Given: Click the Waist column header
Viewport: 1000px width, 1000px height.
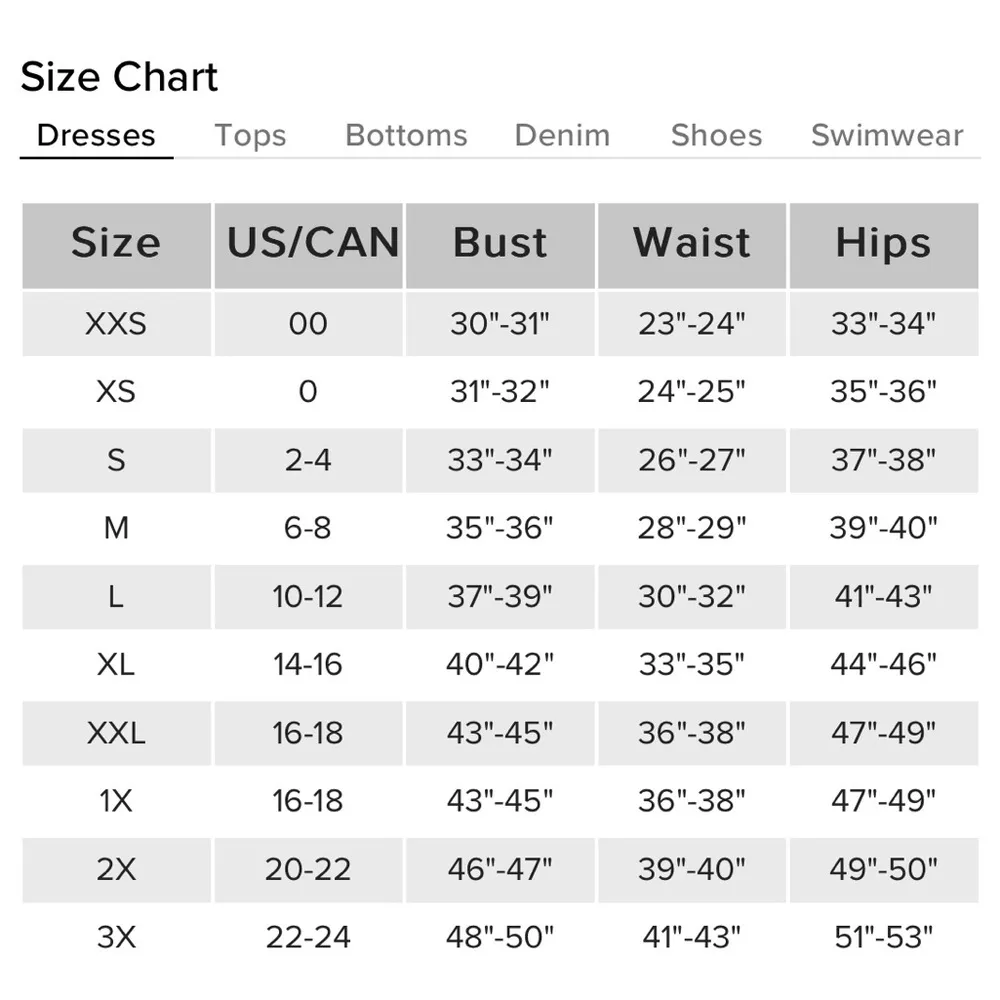Looking at the screenshot, I should [692, 244].
